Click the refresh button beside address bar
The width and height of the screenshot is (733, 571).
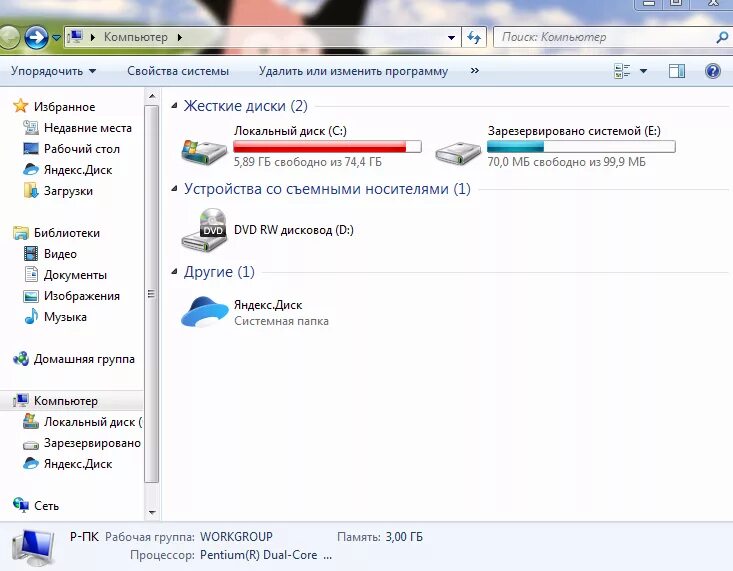point(474,37)
